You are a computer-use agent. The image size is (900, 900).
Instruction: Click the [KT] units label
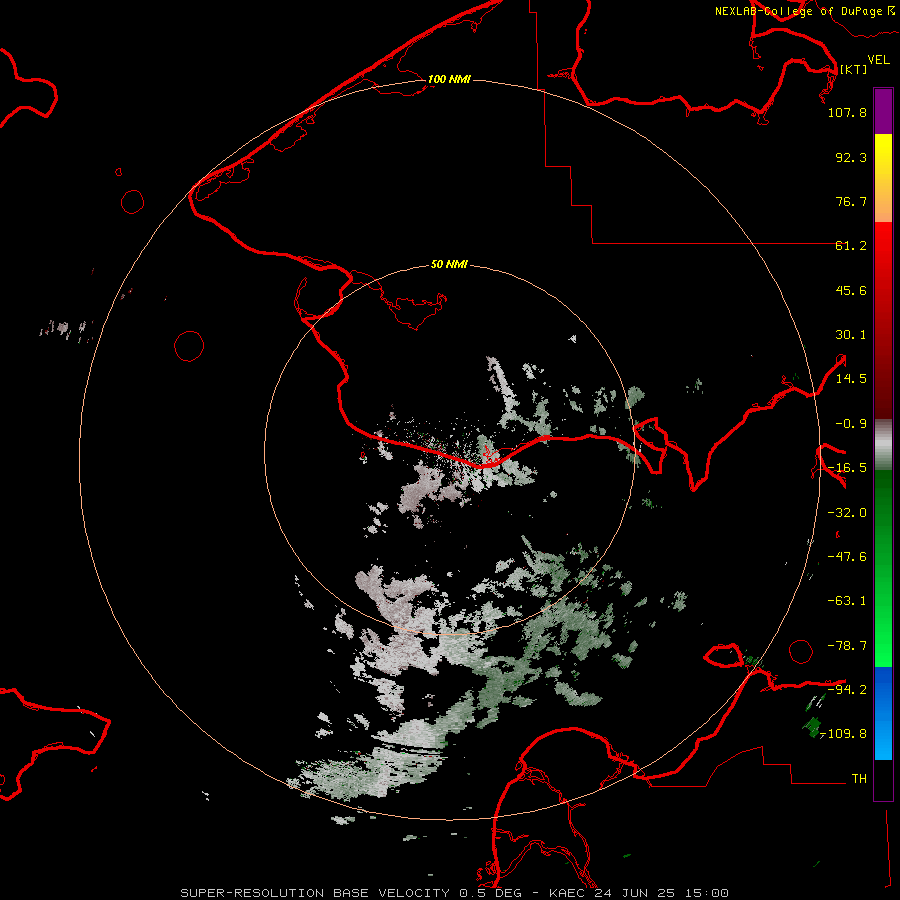pyautogui.click(x=854, y=69)
